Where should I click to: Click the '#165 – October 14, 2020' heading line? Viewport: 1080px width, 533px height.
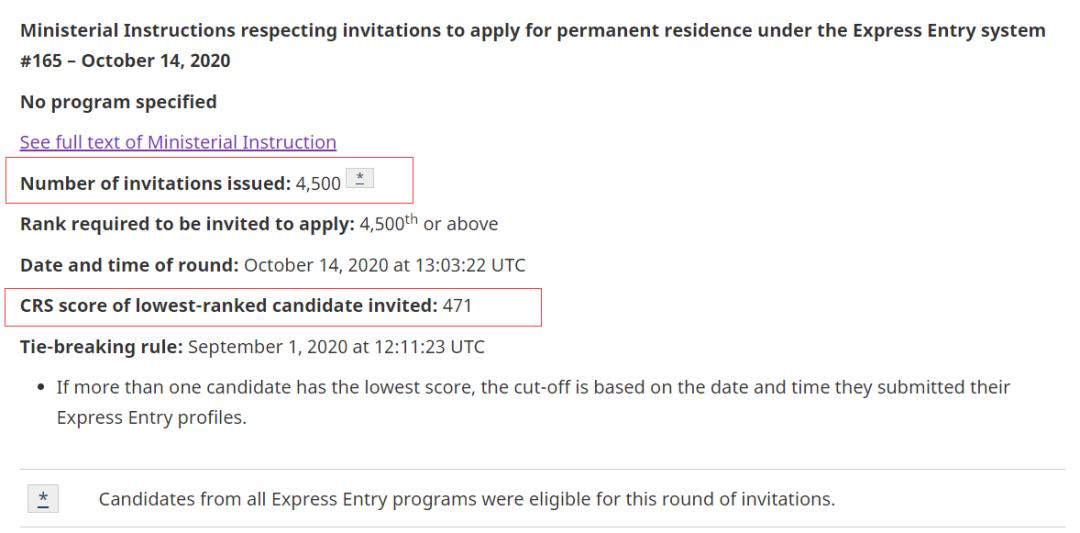pyautogui.click(x=125, y=61)
